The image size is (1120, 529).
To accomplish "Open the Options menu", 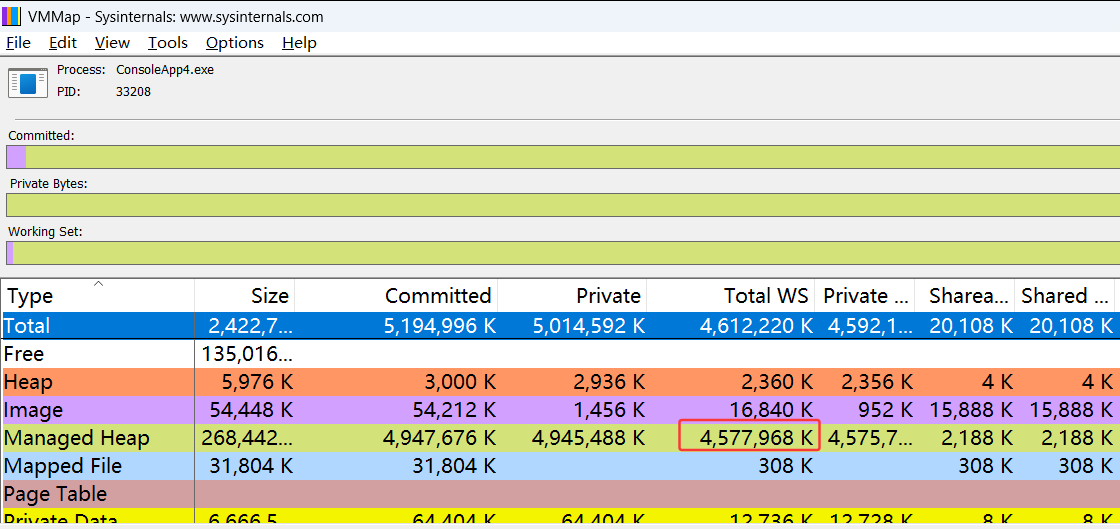I will pos(235,43).
